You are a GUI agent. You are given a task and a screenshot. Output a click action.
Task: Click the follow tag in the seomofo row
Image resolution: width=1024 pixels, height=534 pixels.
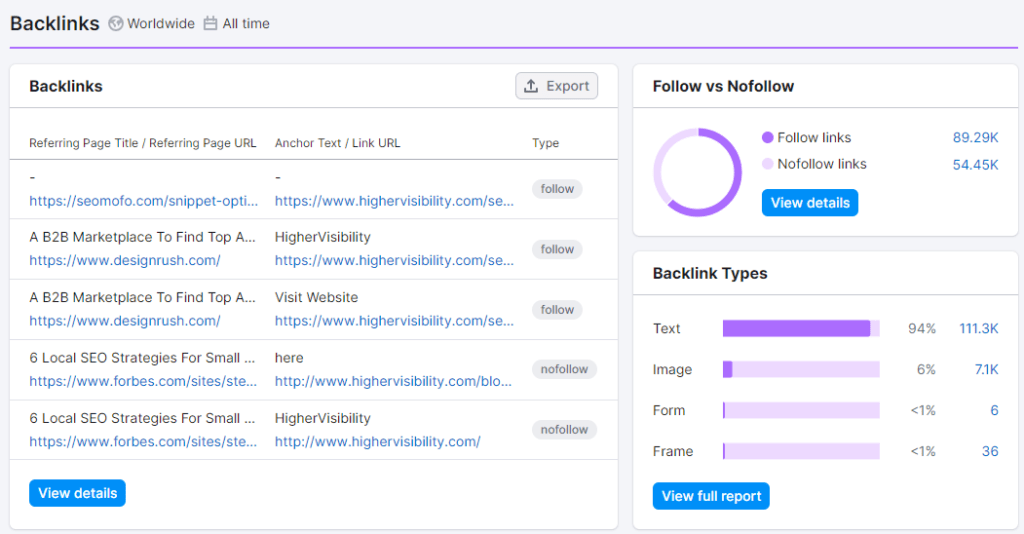pyautogui.click(x=557, y=189)
